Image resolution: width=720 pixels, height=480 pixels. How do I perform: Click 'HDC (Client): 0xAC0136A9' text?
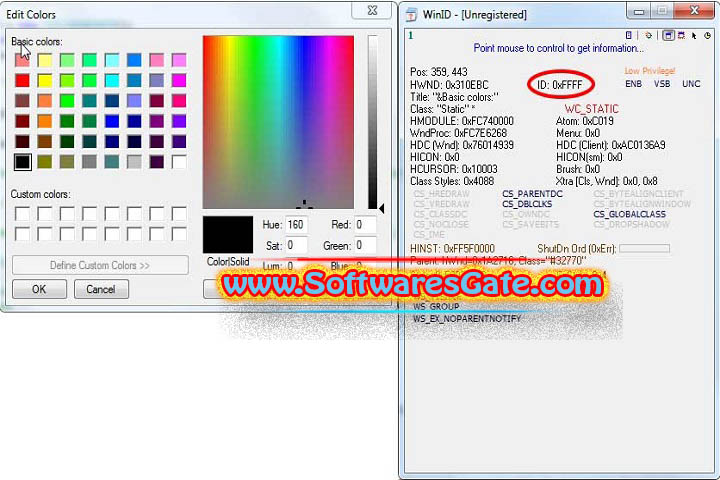click(611, 145)
